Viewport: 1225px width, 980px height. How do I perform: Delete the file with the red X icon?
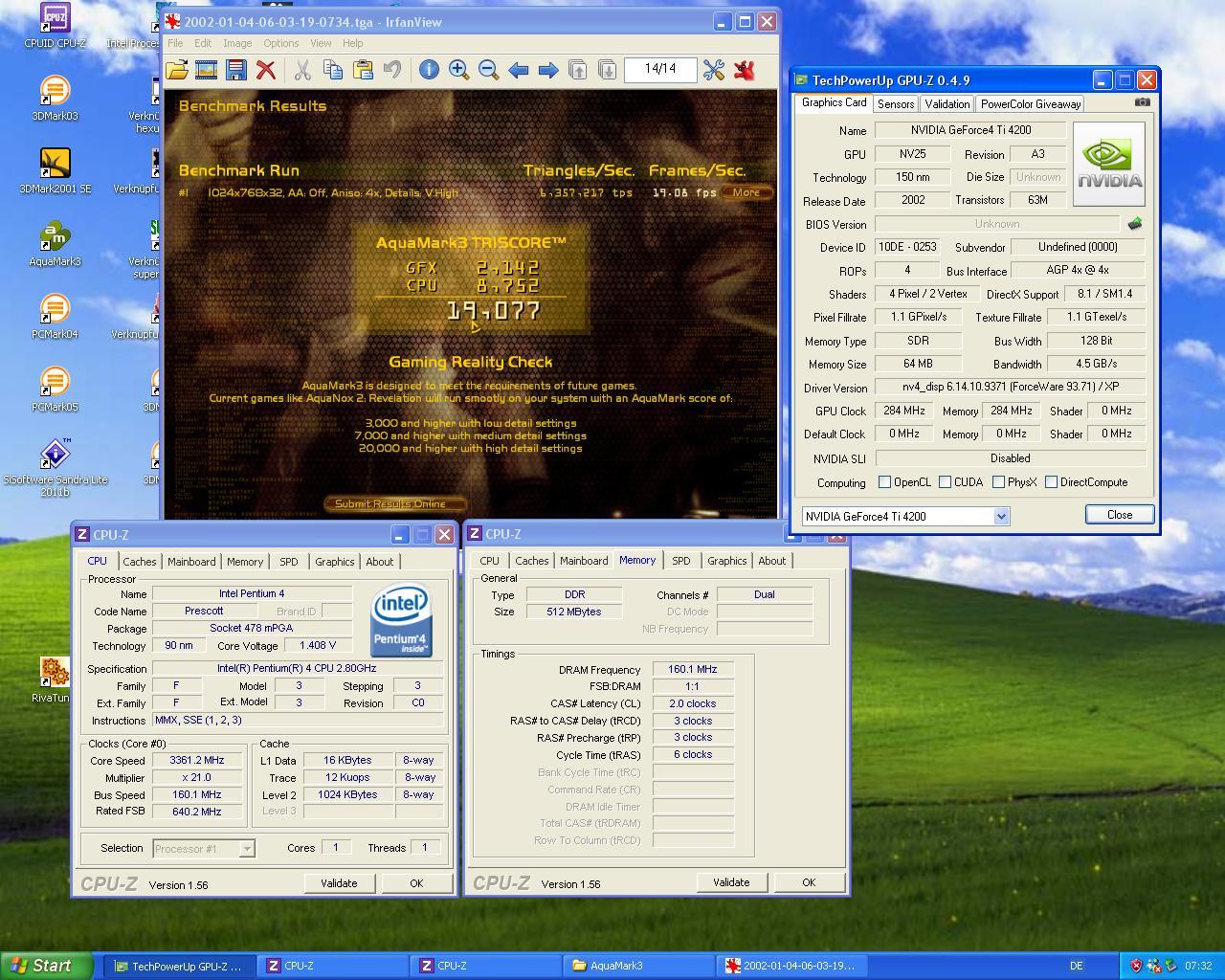pos(266,69)
